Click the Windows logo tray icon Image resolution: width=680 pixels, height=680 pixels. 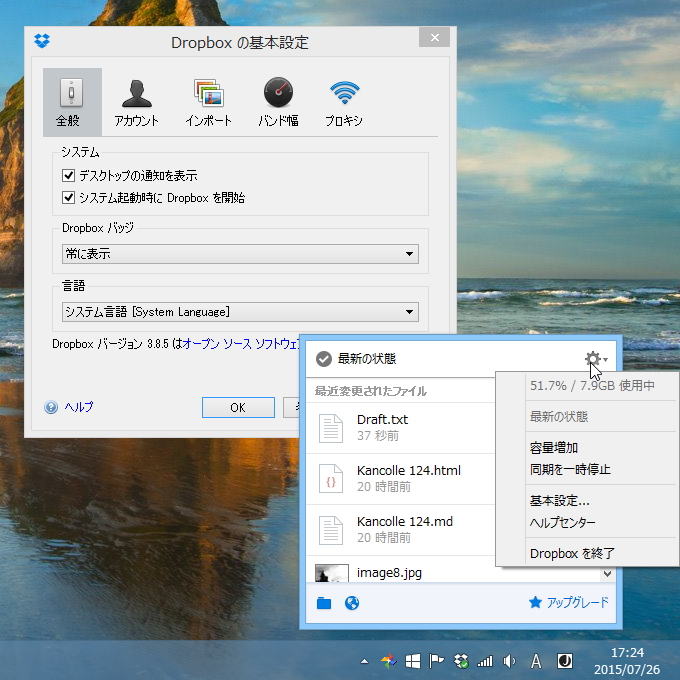pos(412,661)
